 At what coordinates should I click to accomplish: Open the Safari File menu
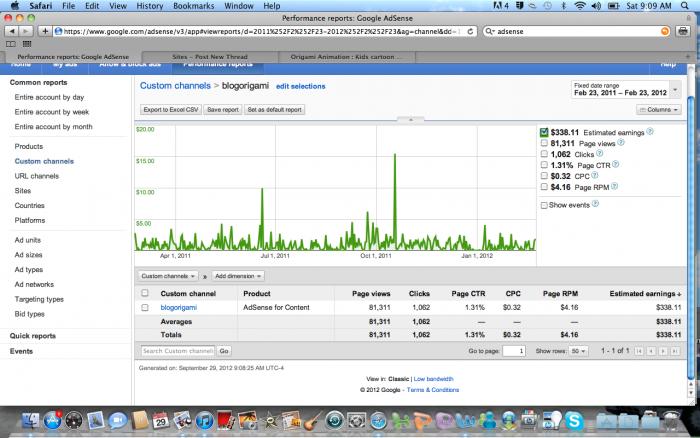68,6
